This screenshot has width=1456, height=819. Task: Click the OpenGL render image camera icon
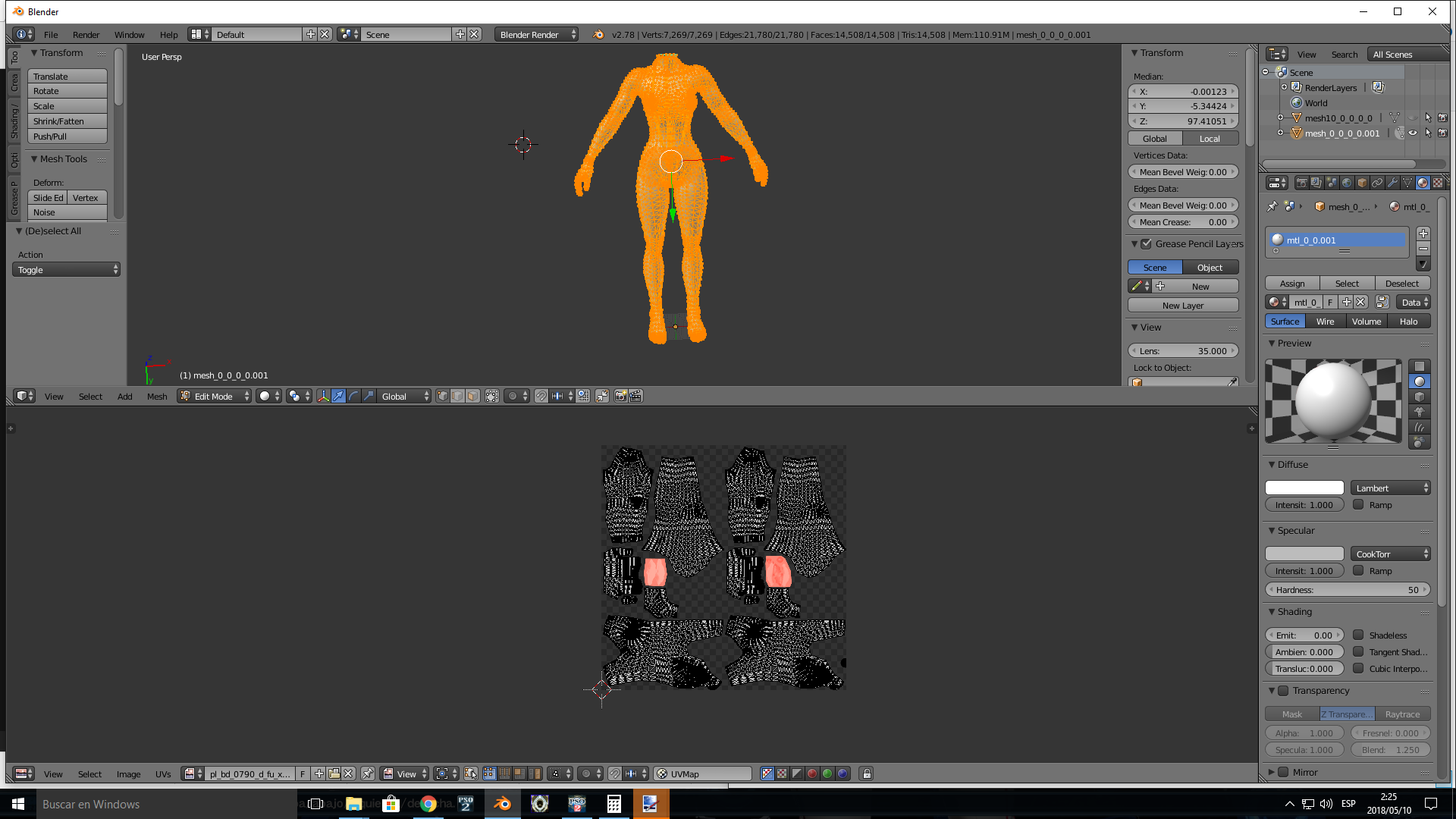(620, 396)
